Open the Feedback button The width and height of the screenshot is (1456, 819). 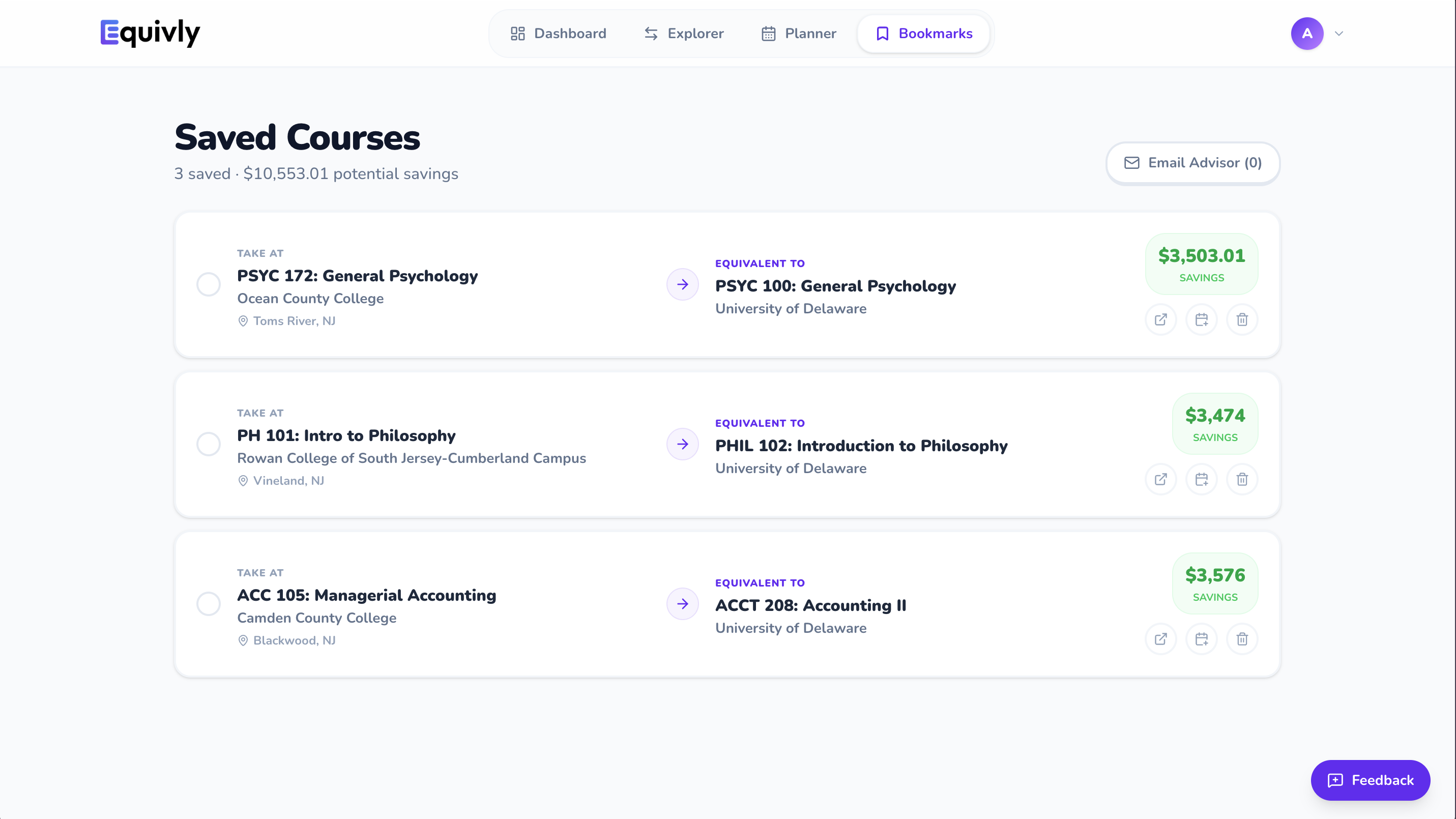pos(1371,780)
